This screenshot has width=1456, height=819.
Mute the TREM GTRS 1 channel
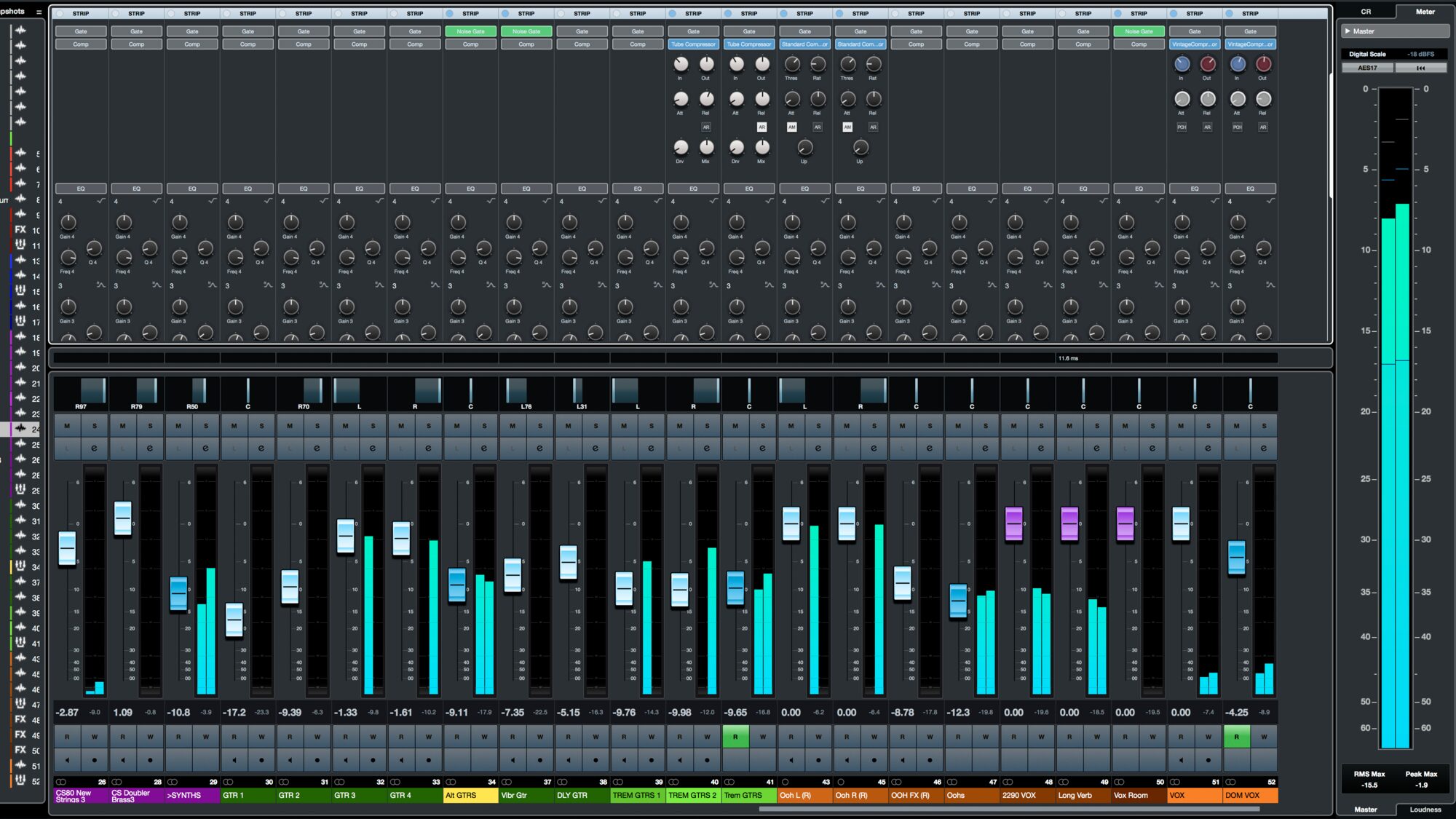624,425
